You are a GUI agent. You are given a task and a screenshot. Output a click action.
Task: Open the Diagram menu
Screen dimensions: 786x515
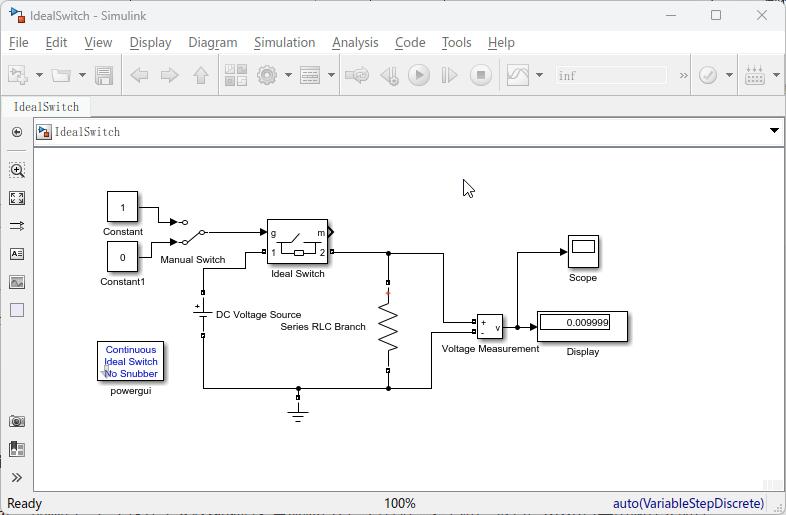click(213, 43)
